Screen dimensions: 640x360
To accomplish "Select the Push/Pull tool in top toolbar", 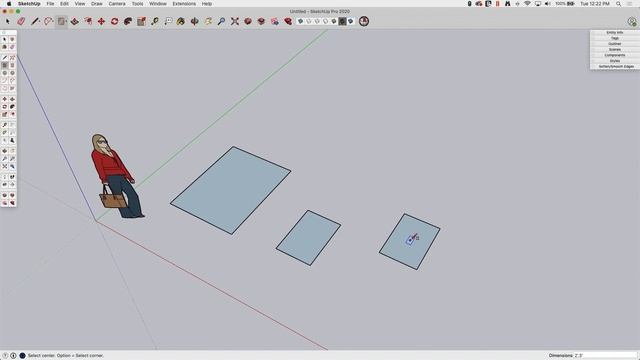I will 75,21.
